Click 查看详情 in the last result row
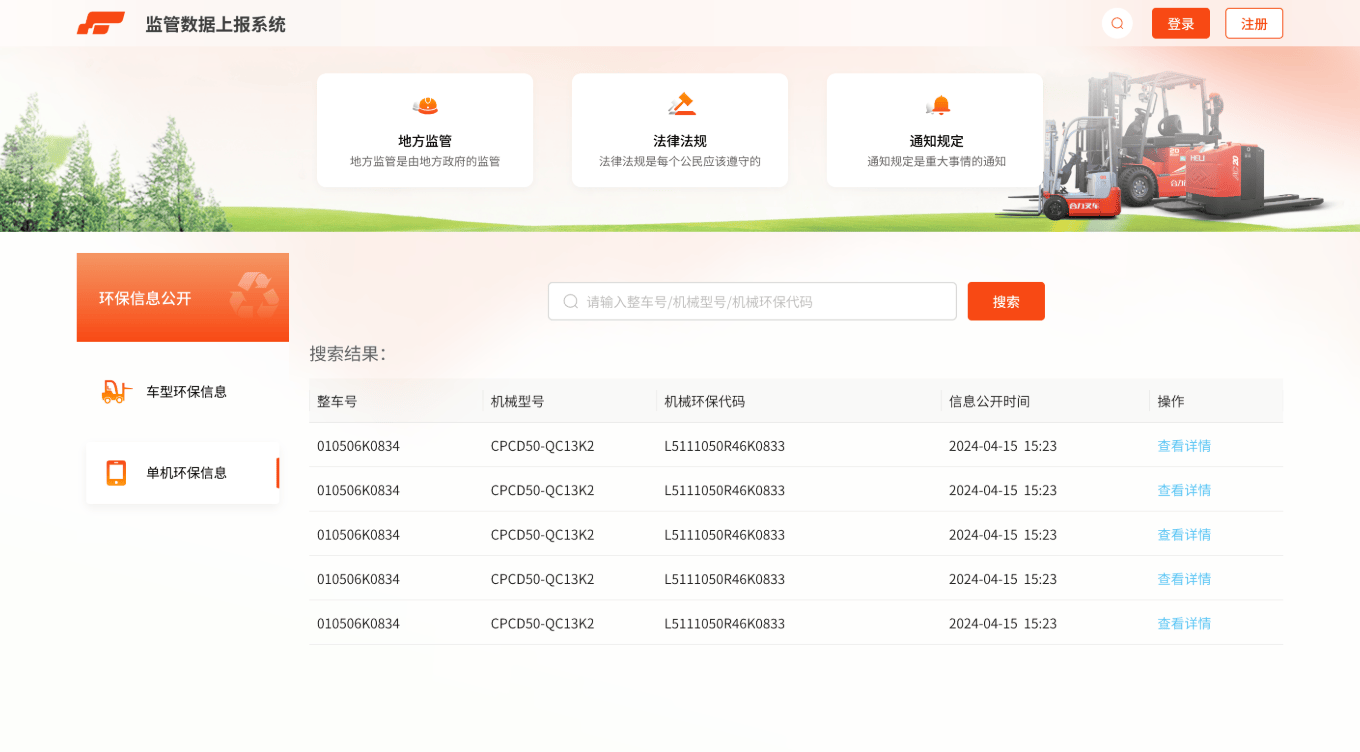 (1184, 623)
